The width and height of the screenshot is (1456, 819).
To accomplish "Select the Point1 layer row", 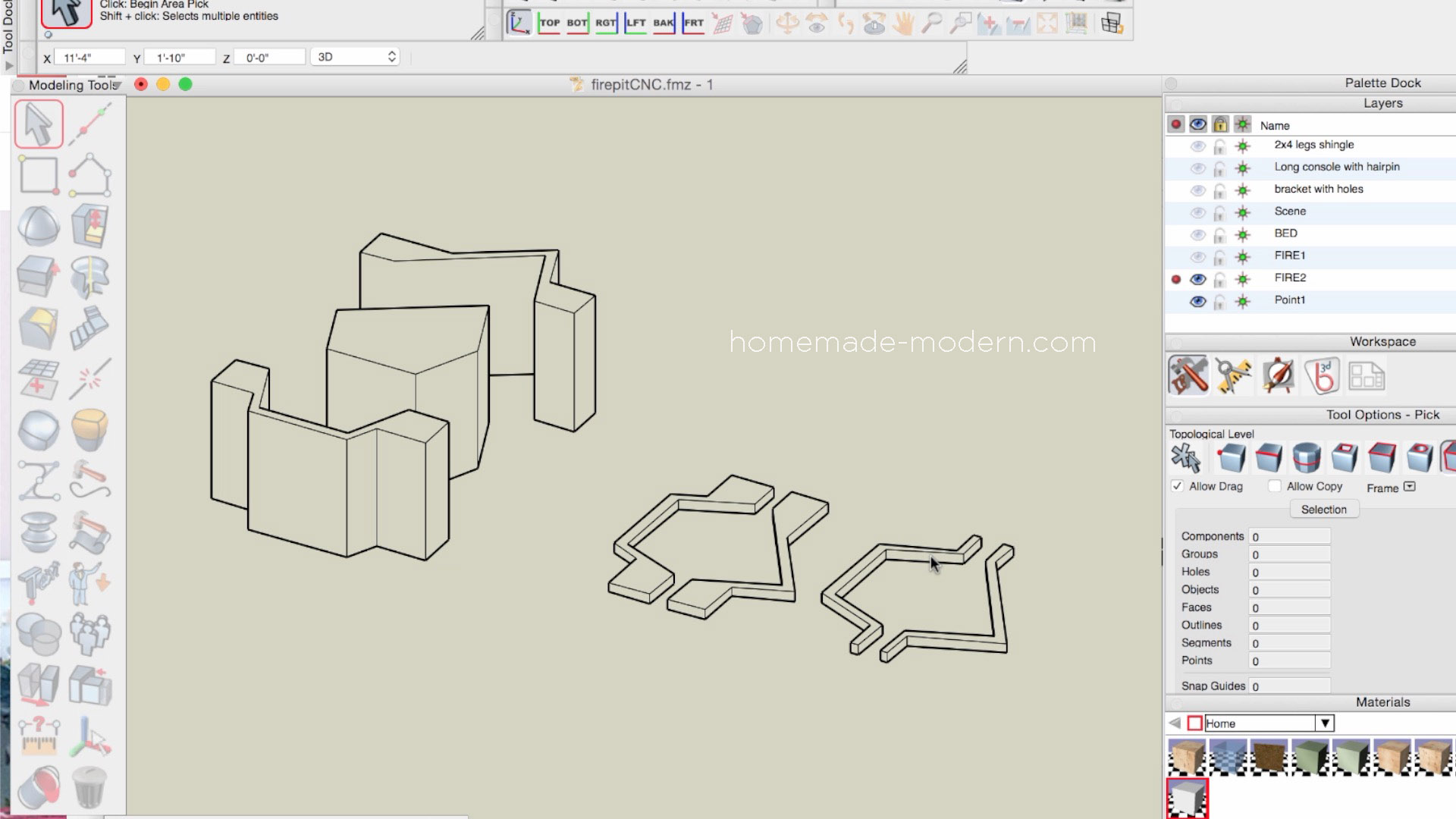I will pos(1289,300).
